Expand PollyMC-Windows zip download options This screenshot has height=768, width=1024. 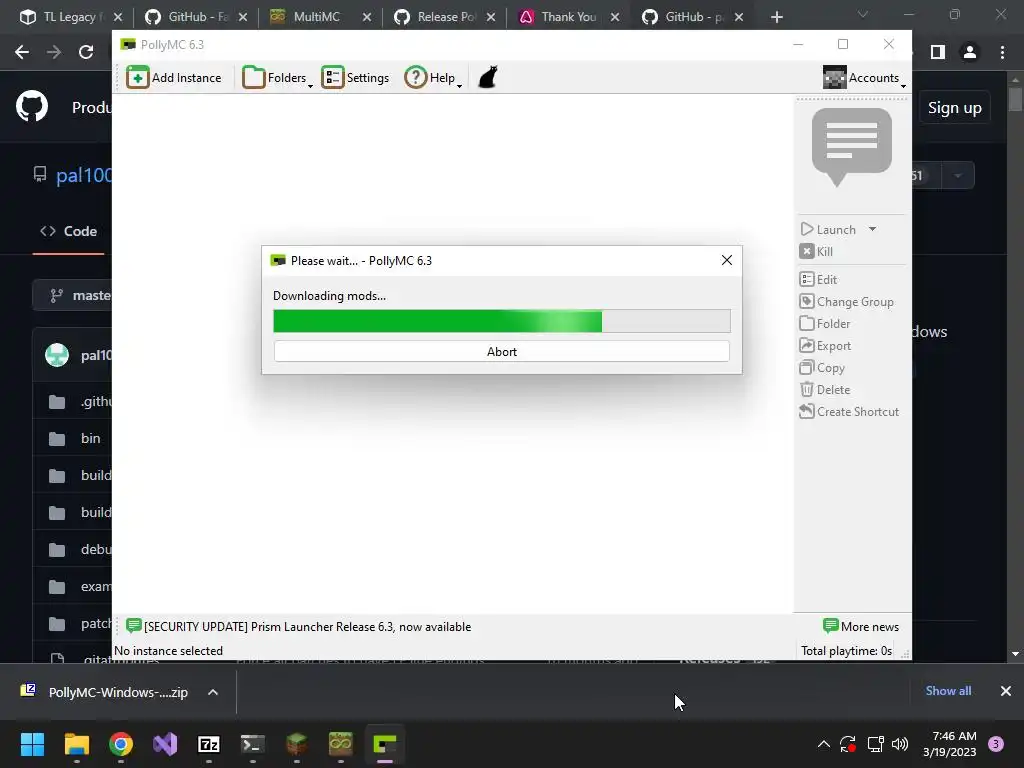[x=213, y=692]
